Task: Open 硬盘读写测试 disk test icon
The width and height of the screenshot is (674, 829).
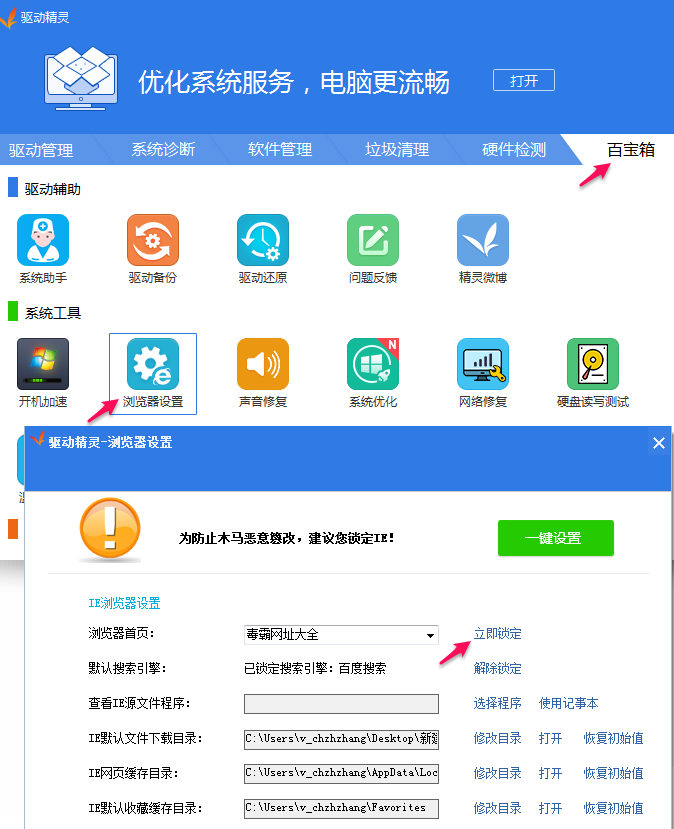Action: pyautogui.click(x=593, y=364)
